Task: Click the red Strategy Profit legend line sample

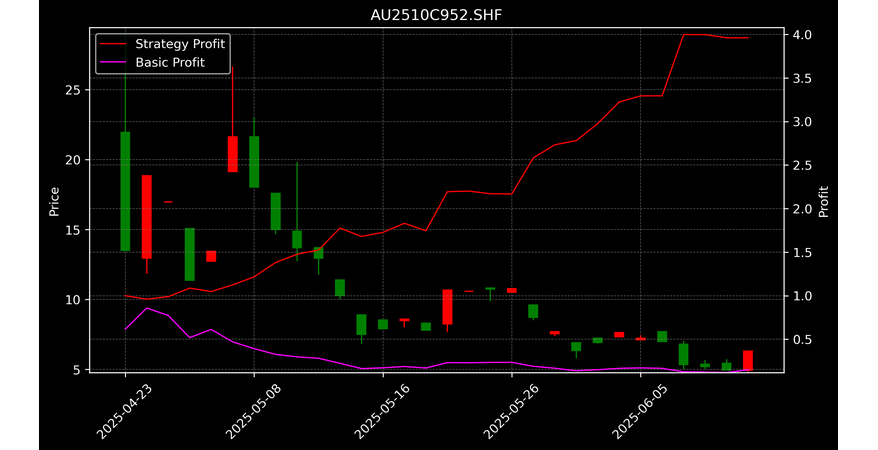Action: point(114,44)
